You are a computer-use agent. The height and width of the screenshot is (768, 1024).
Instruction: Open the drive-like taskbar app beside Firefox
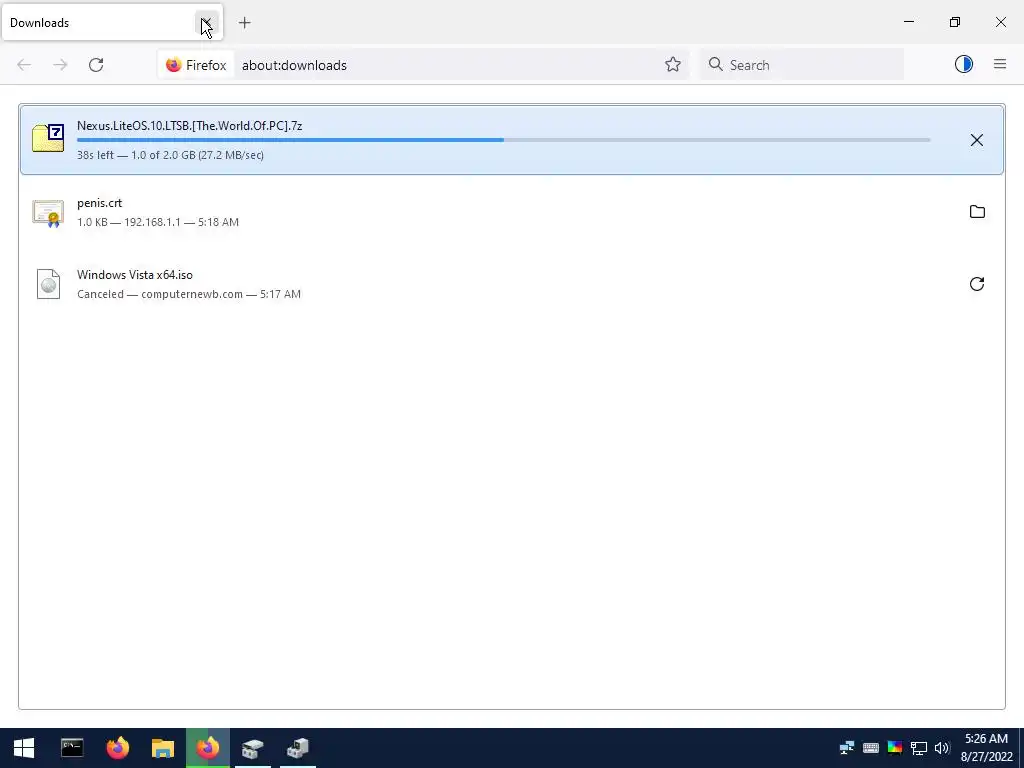coord(253,748)
